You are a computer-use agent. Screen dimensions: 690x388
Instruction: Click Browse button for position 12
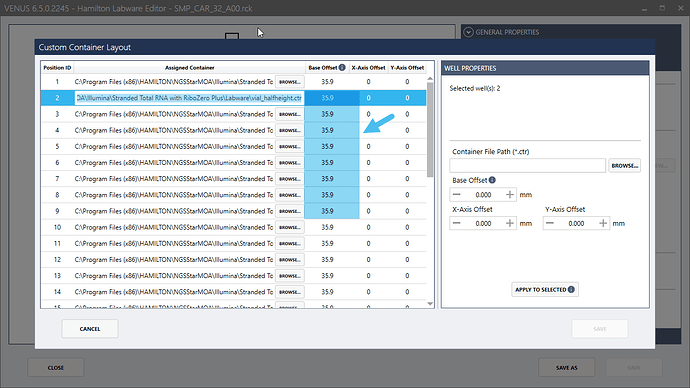[x=290, y=260]
